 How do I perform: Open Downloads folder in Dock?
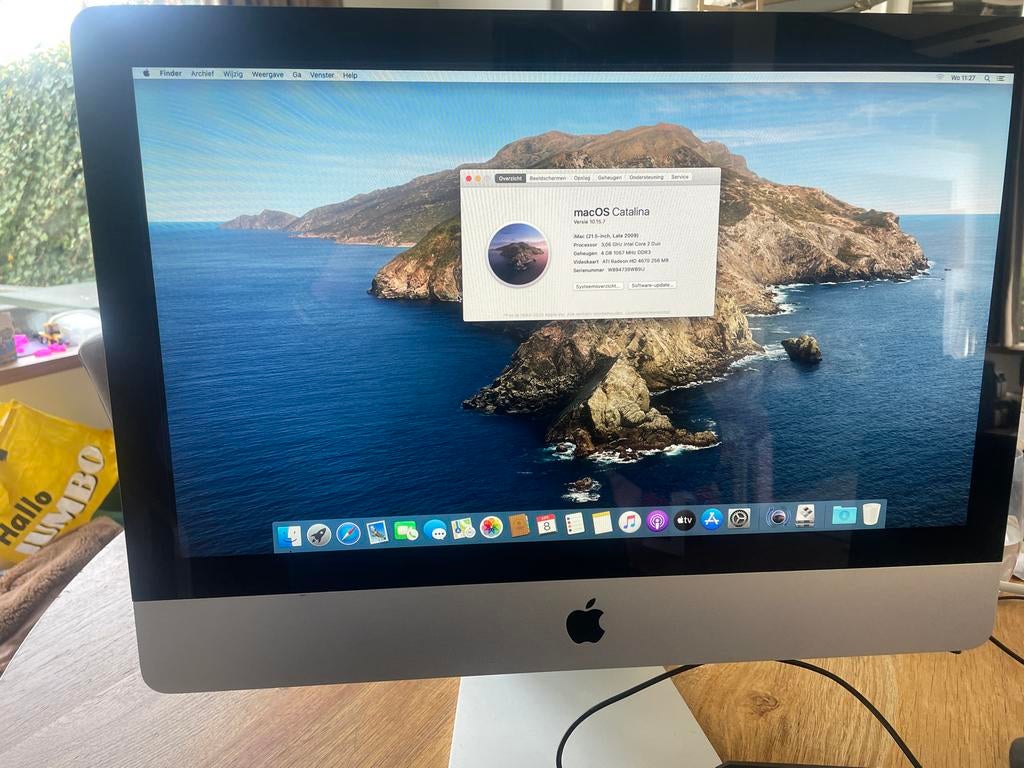(x=844, y=515)
